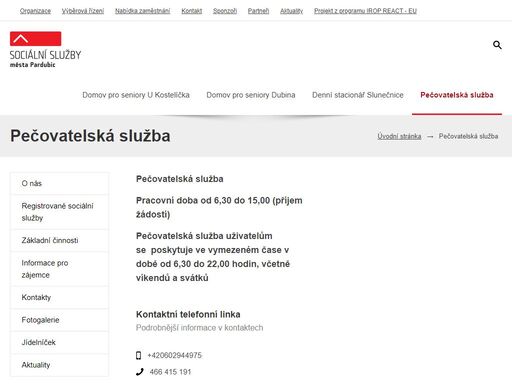Open the Aktuality top bar link
The height and width of the screenshot is (384, 512).
291,11
